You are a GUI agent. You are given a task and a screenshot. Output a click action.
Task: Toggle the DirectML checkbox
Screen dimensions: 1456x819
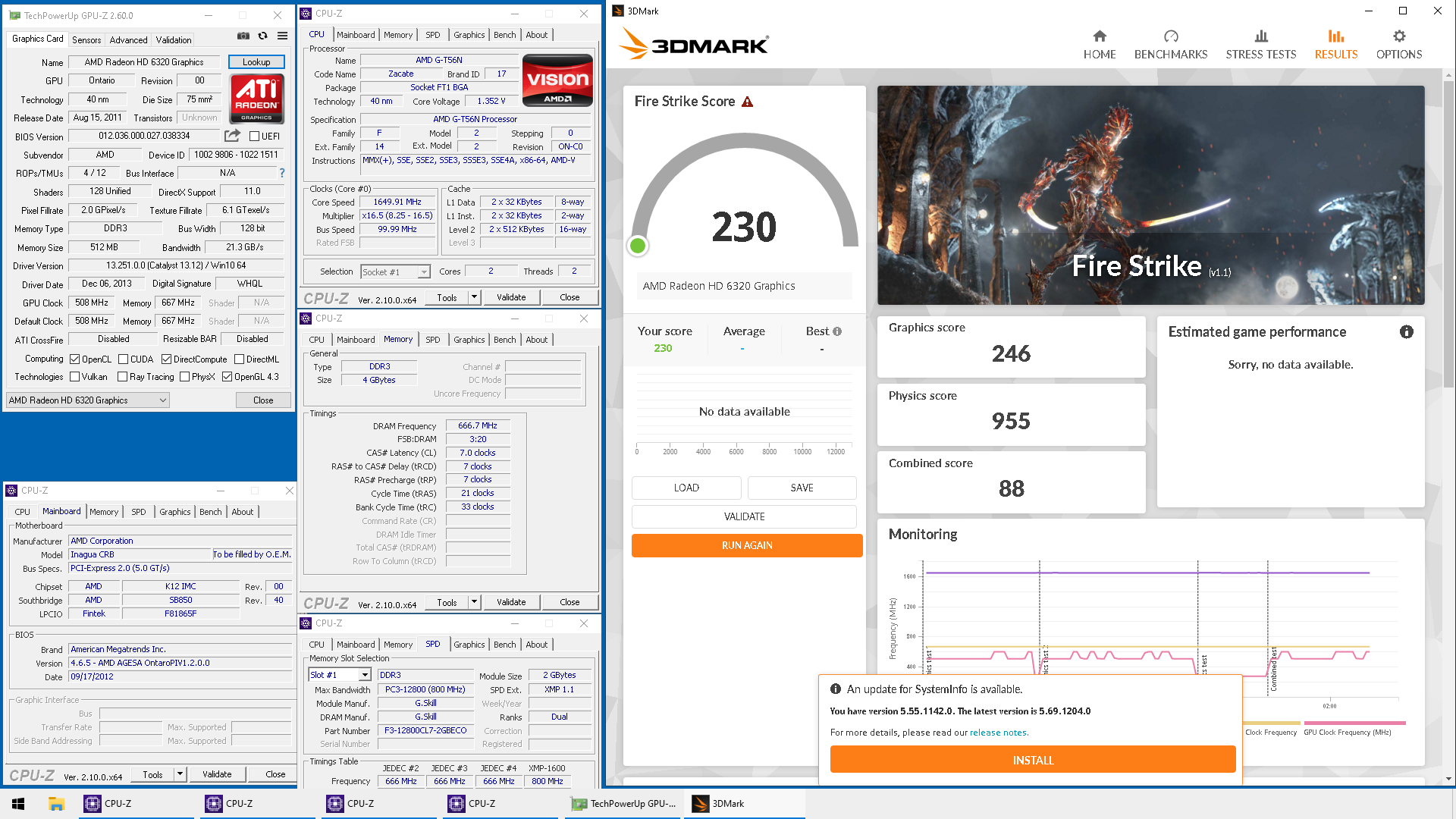(239, 359)
